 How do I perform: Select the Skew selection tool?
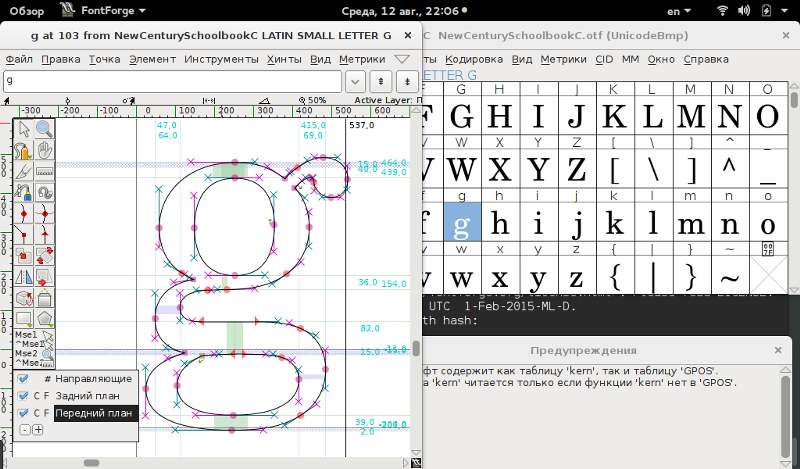coord(44,277)
